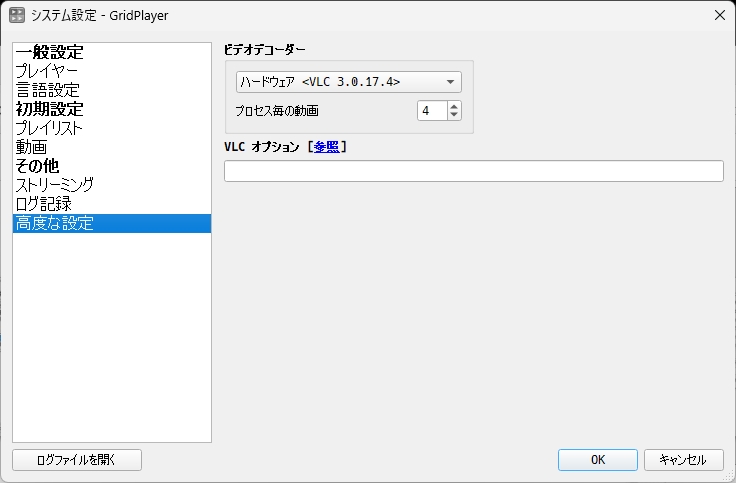This screenshot has height=483, width=736.
Task: Go to the 動画 settings section
Action: (x=31, y=147)
